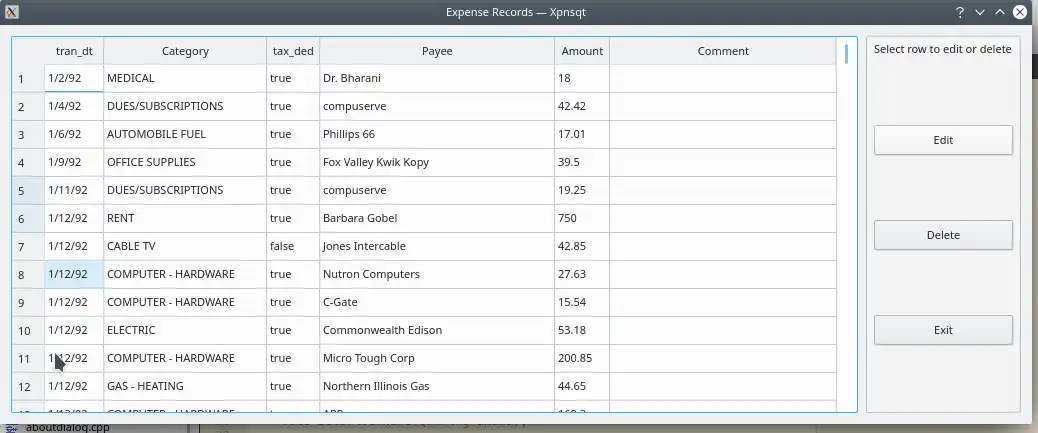Screen dimensions: 1038x433
Task: Click the vertical scrollbar handle of the table
Action: coord(846,54)
